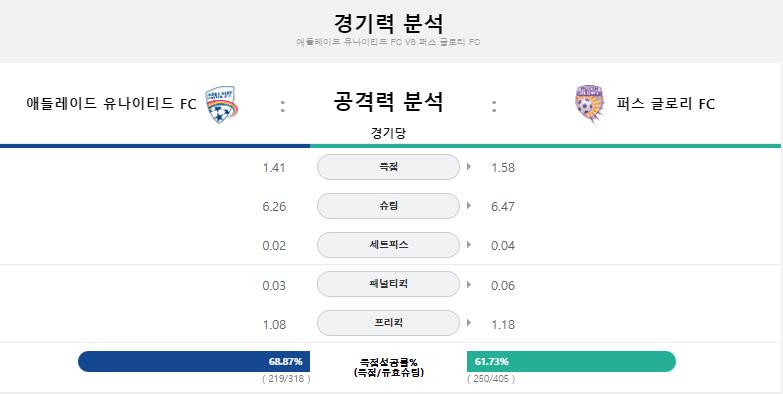Screen dimensions: 783x394
Task: Select the 프리킥 stat button
Action: 388,323
